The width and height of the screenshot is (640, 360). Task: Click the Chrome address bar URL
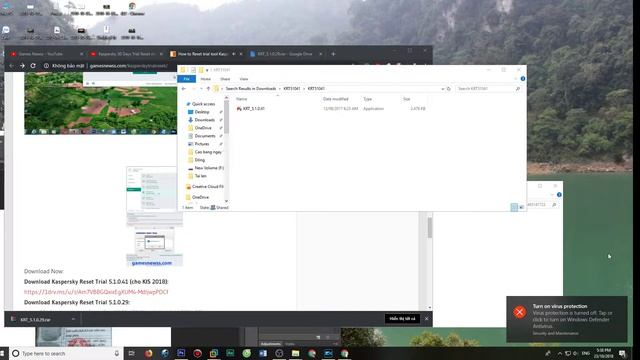pos(129,66)
